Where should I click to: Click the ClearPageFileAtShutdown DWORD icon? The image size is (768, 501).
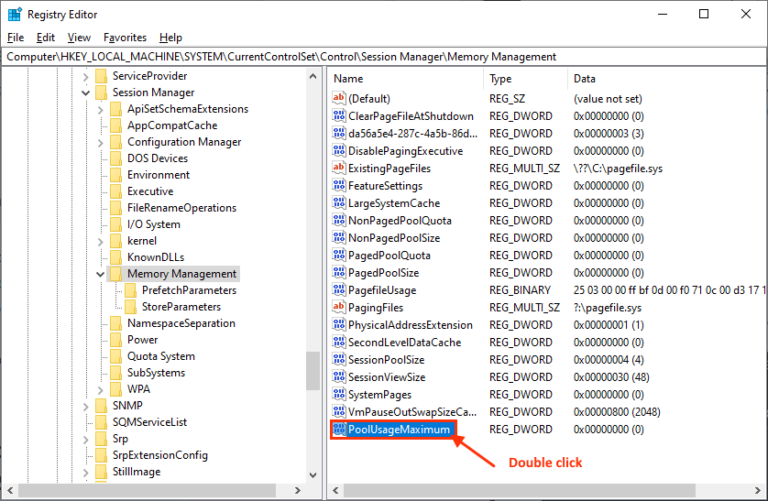[x=338, y=116]
